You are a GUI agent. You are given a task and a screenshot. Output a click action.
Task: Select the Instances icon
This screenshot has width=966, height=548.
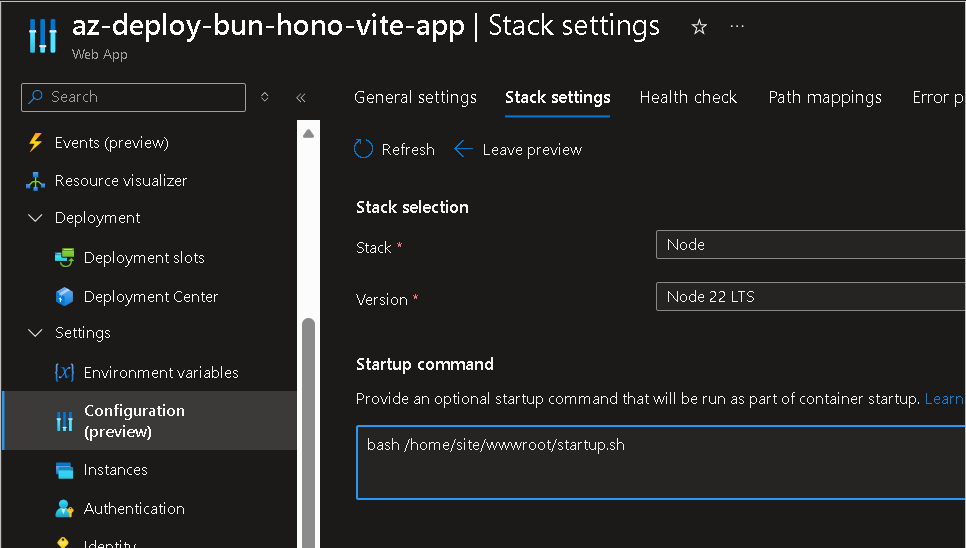point(65,470)
